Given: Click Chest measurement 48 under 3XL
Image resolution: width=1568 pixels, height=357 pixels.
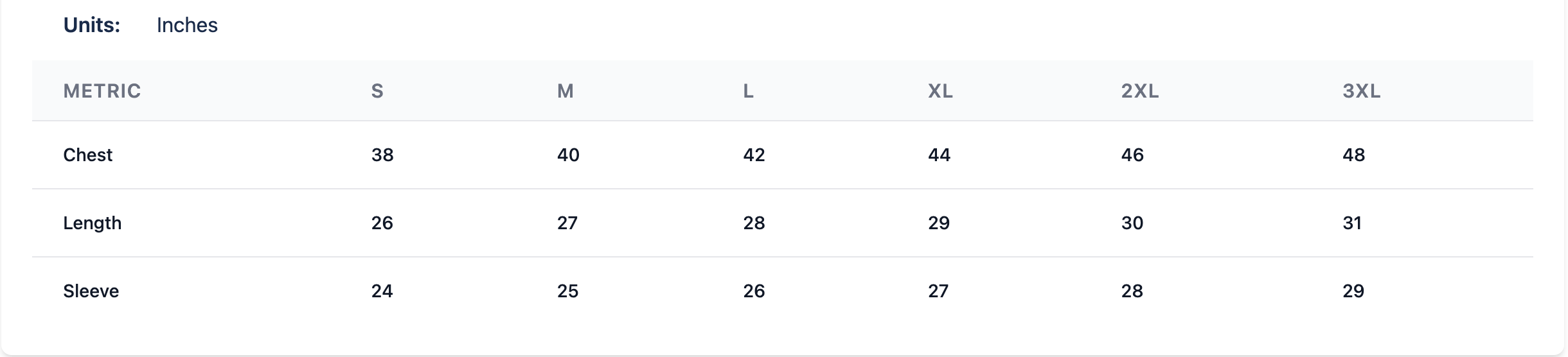Looking at the screenshot, I should [1353, 155].
